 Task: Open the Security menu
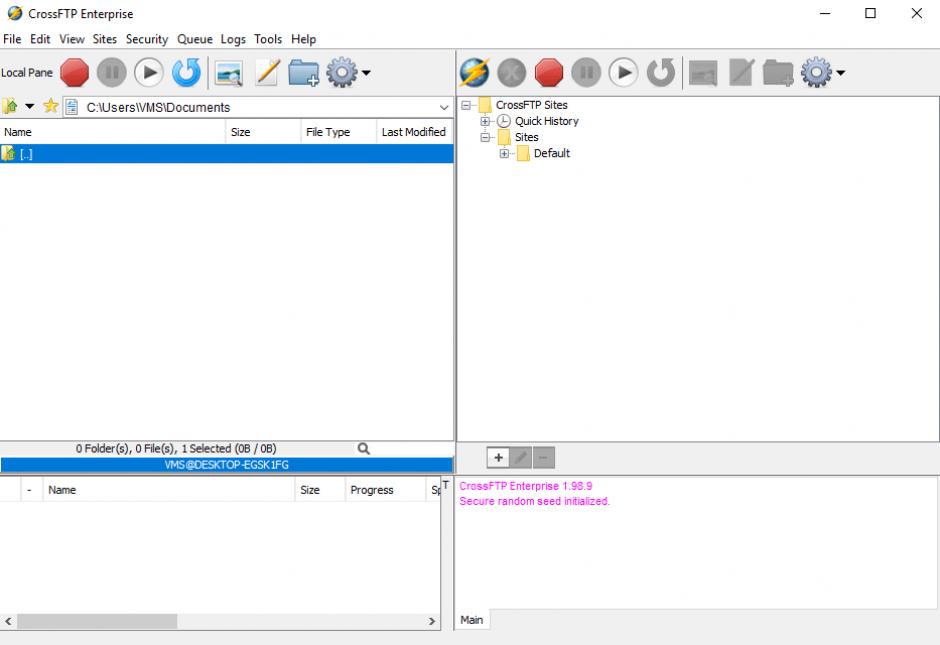[x=147, y=39]
